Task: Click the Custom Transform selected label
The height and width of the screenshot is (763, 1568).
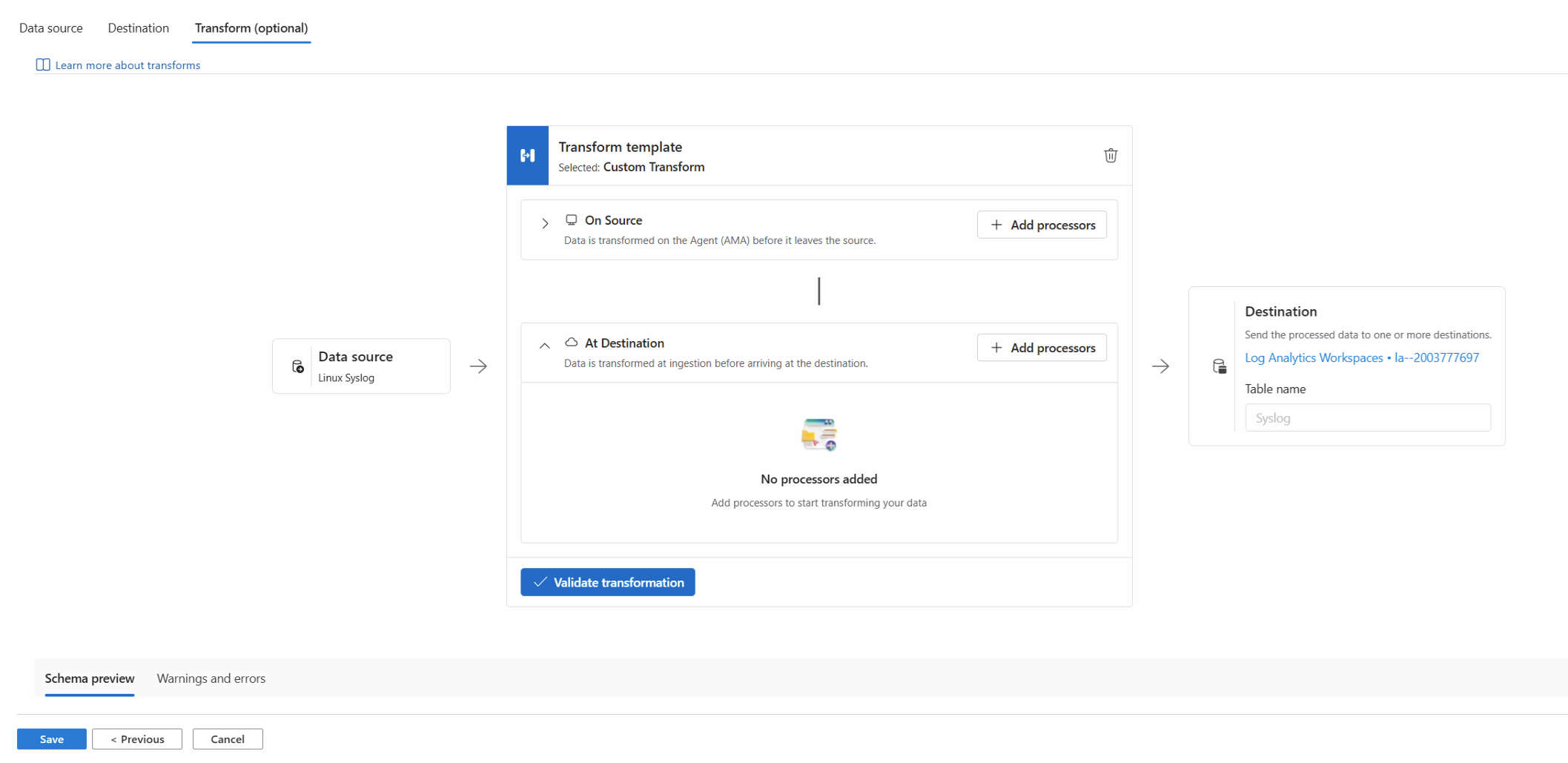Action: tap(653, 168)
